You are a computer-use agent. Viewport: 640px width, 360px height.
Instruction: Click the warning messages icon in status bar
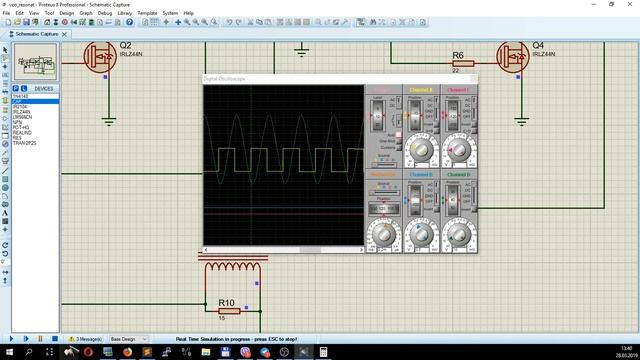[x=72, y=339]
